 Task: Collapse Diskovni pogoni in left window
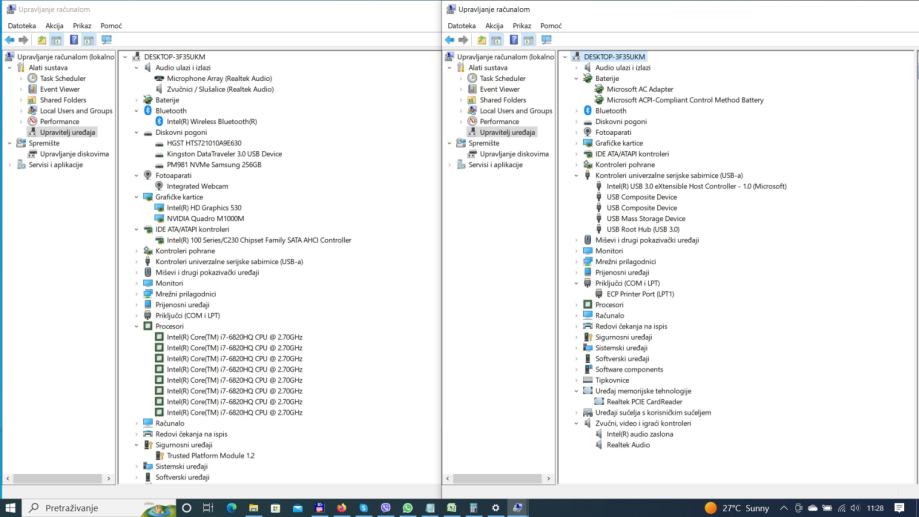click(x=137, y=132)
